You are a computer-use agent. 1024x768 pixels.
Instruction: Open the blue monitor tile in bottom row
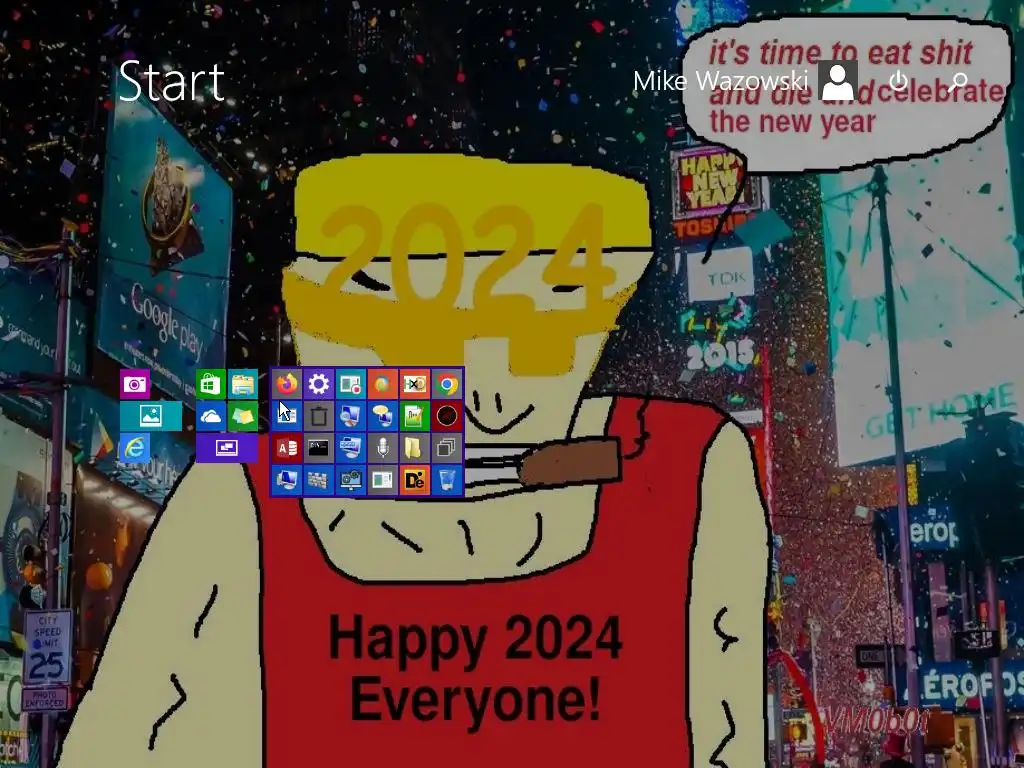[287, 480]
